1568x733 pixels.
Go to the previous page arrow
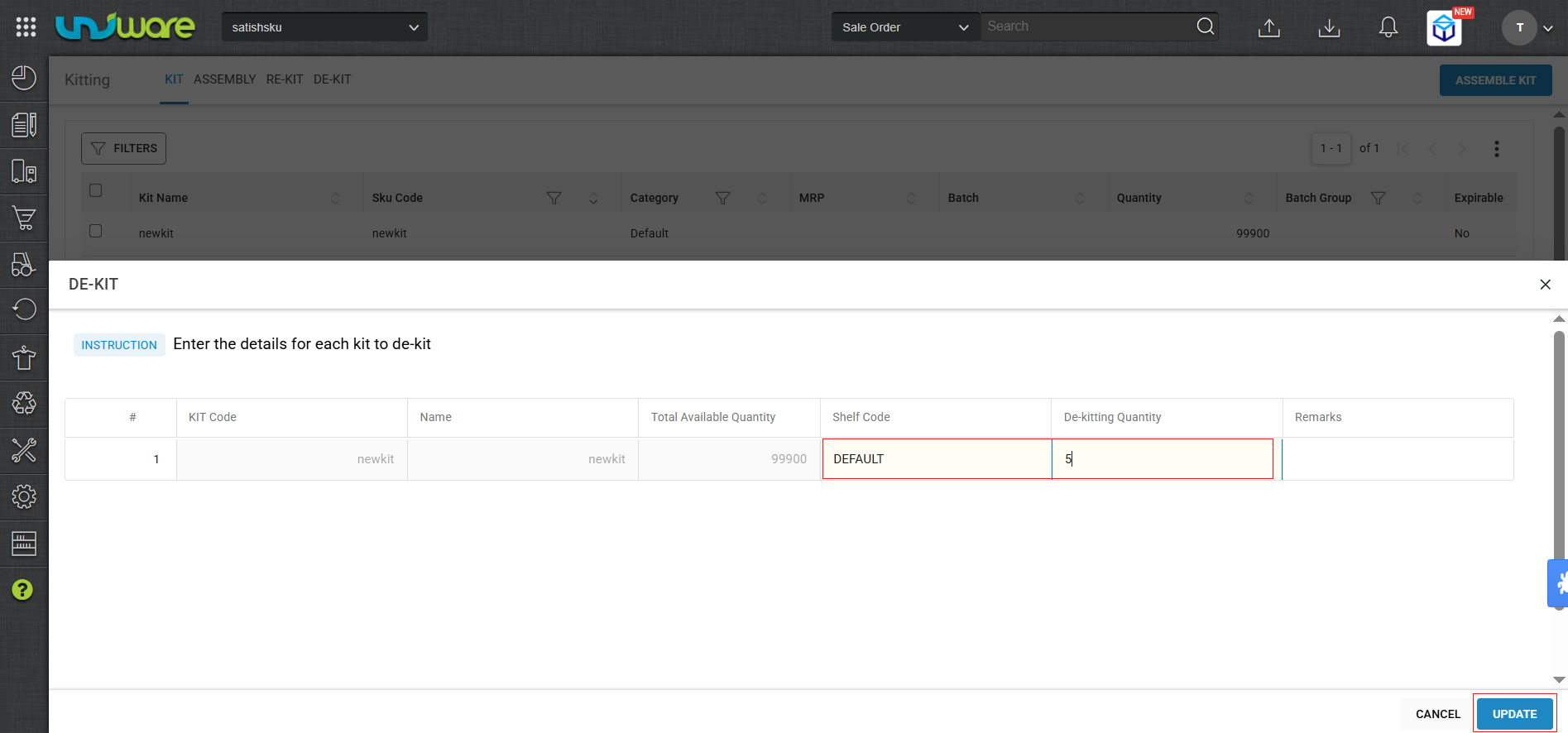point(1432,149)
